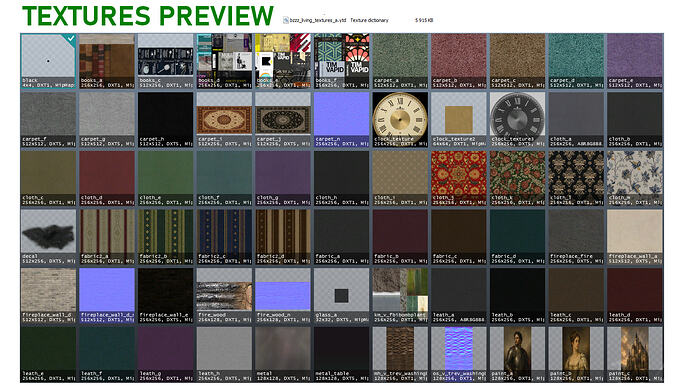The height and width of the screenshot is (388, 690).
Task: Choose the paint_c castle painting
Action: tap(635, 354)
